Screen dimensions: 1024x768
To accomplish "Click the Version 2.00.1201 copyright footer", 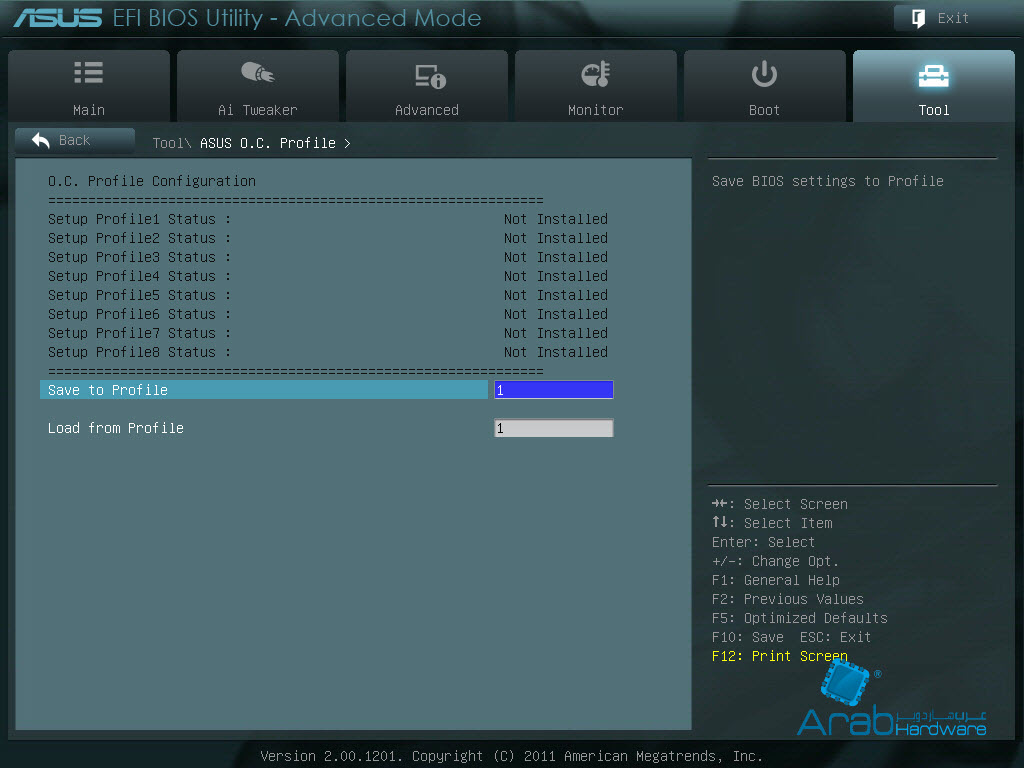I will coord(511,756).
